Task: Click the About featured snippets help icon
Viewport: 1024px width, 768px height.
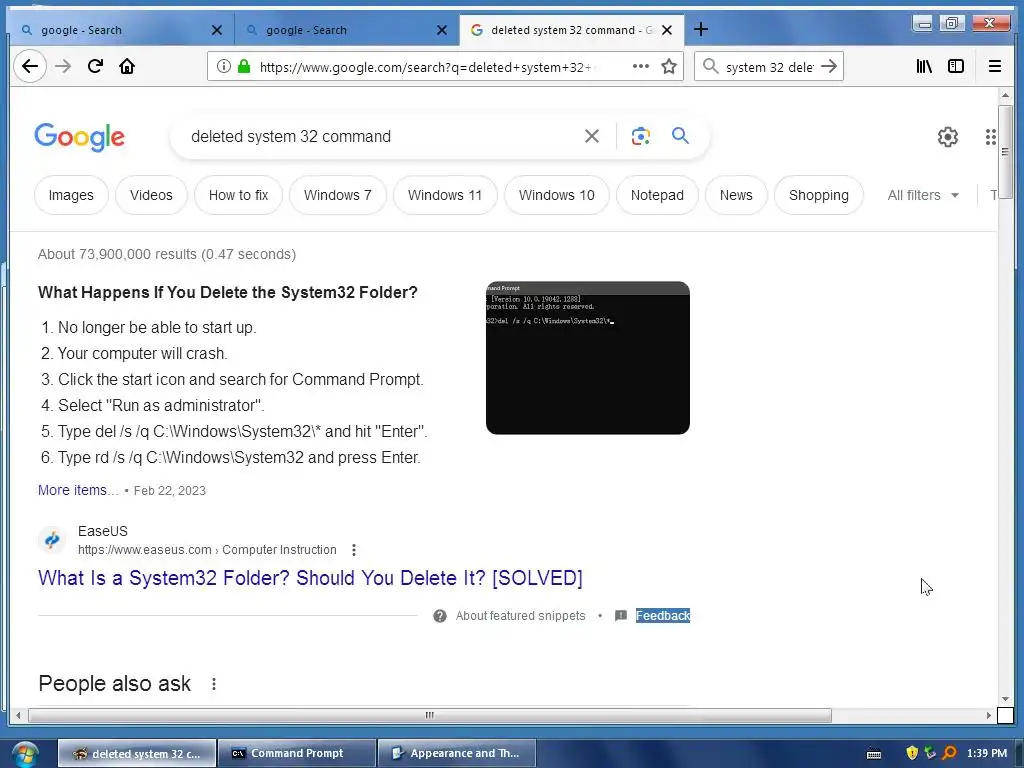Action: coord(440,616)
